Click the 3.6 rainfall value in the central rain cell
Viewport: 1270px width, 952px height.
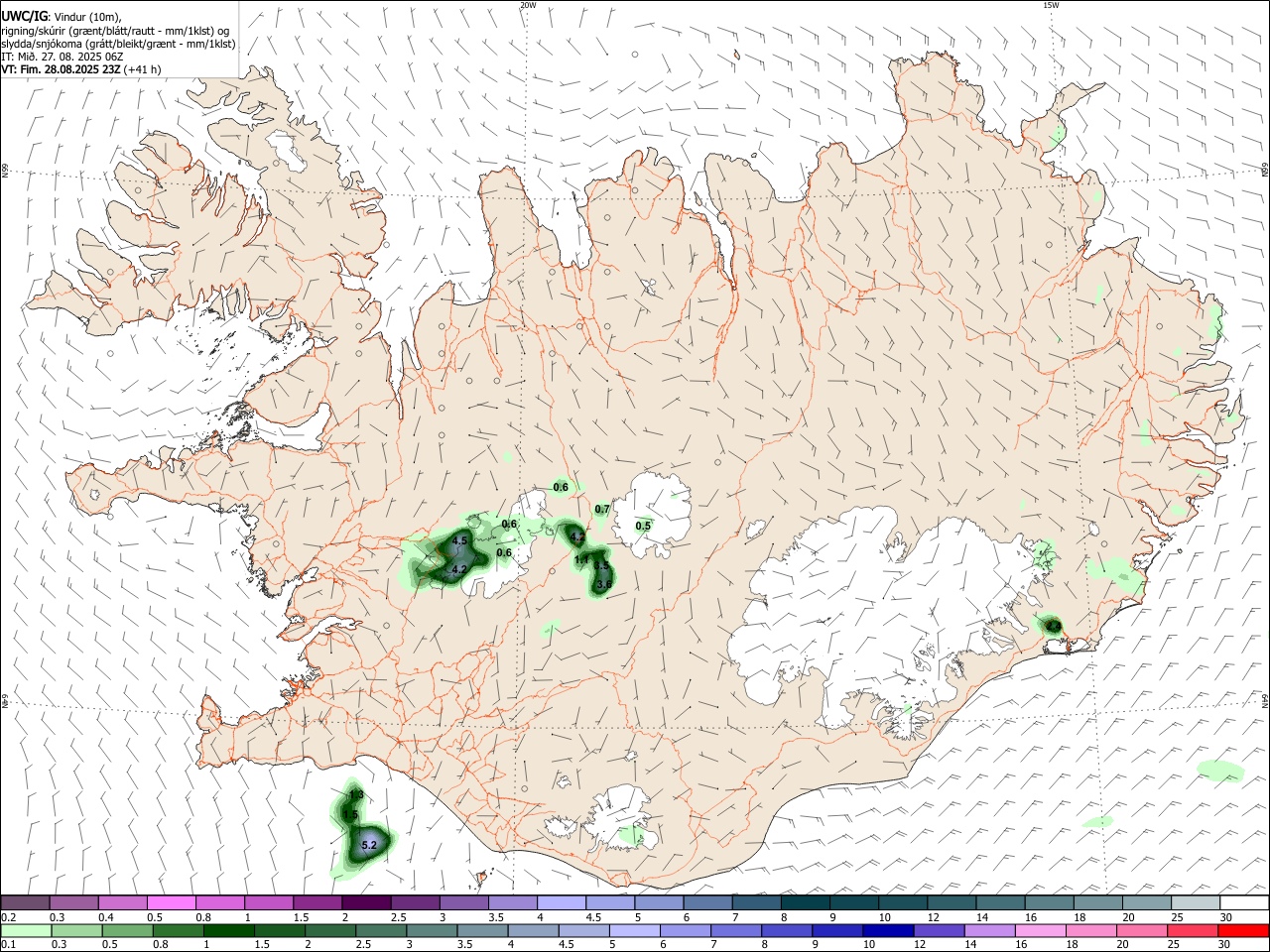click(603, 586)
